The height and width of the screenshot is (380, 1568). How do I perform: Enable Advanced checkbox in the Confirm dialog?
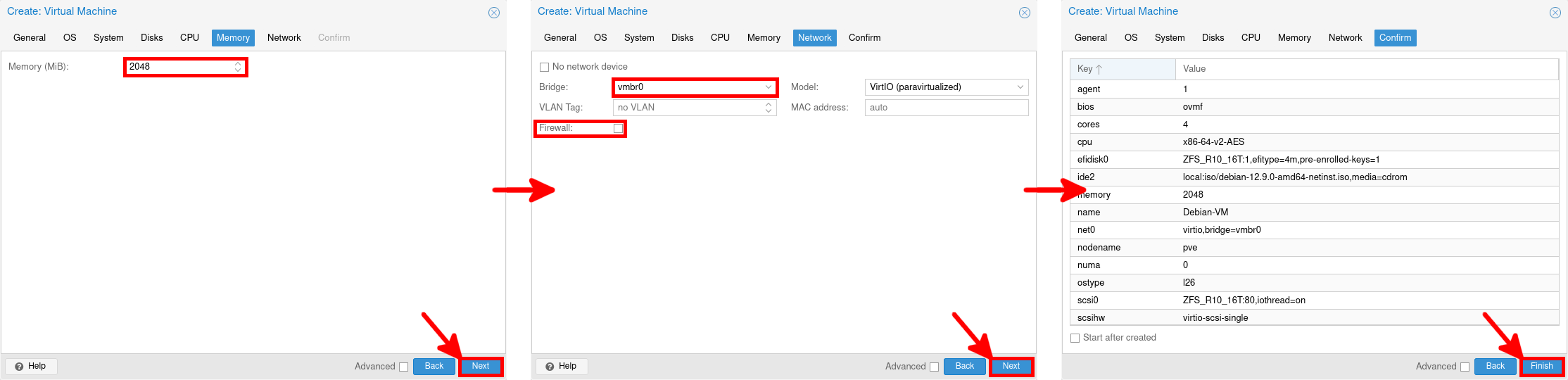click(x=1465, y=367)
